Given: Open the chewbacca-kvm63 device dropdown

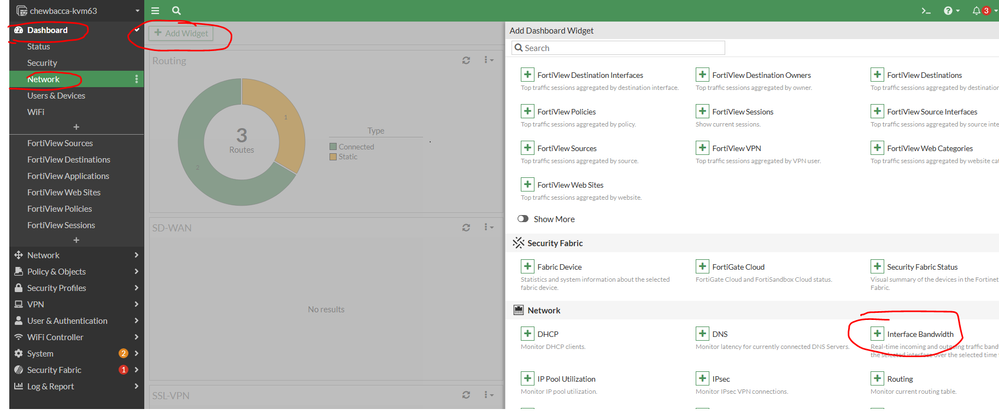Looking at the screenshot, I should 78,11.
